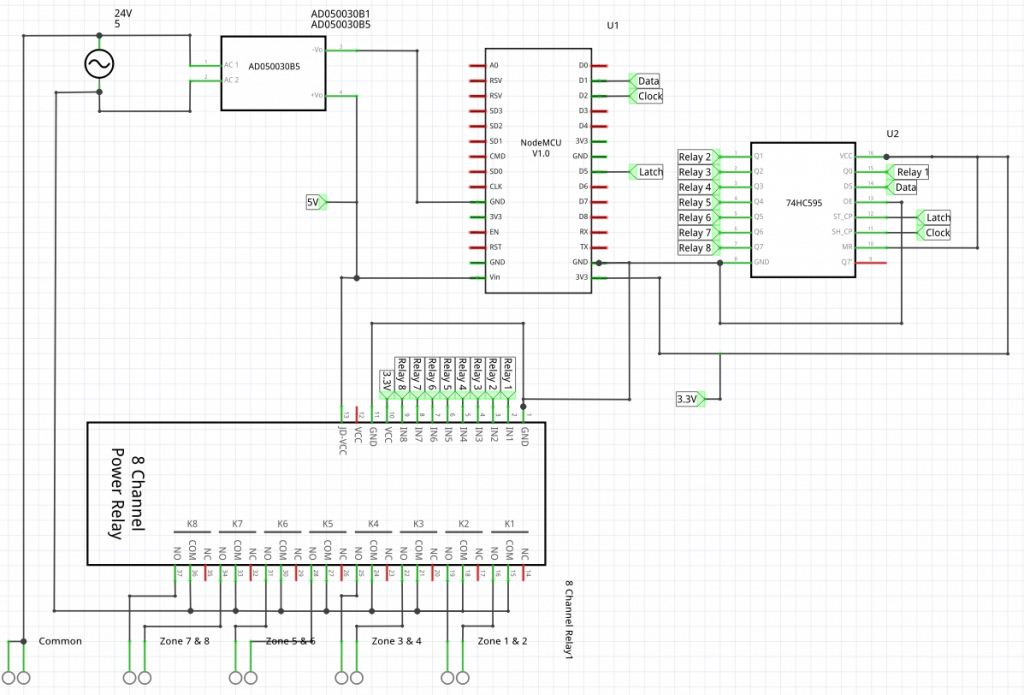Select the Relay 7 label left of 74HC595
This screenshot has width=1024, height=695.
[x=699, y=233]
